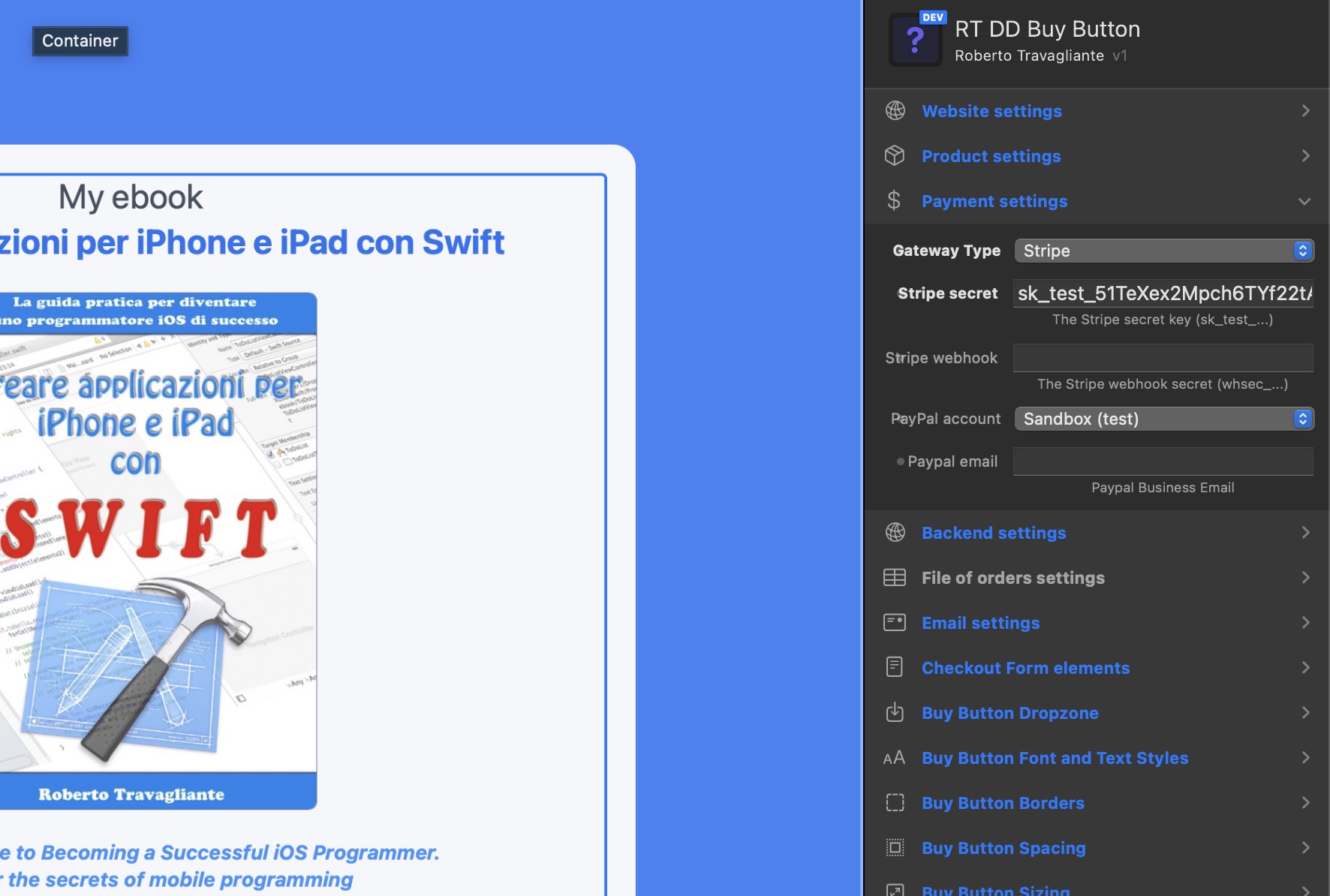Viewport: 1330px width, 896px height.
Task: Expand Backend settings with its chevron
Action: click(1306, 533)
